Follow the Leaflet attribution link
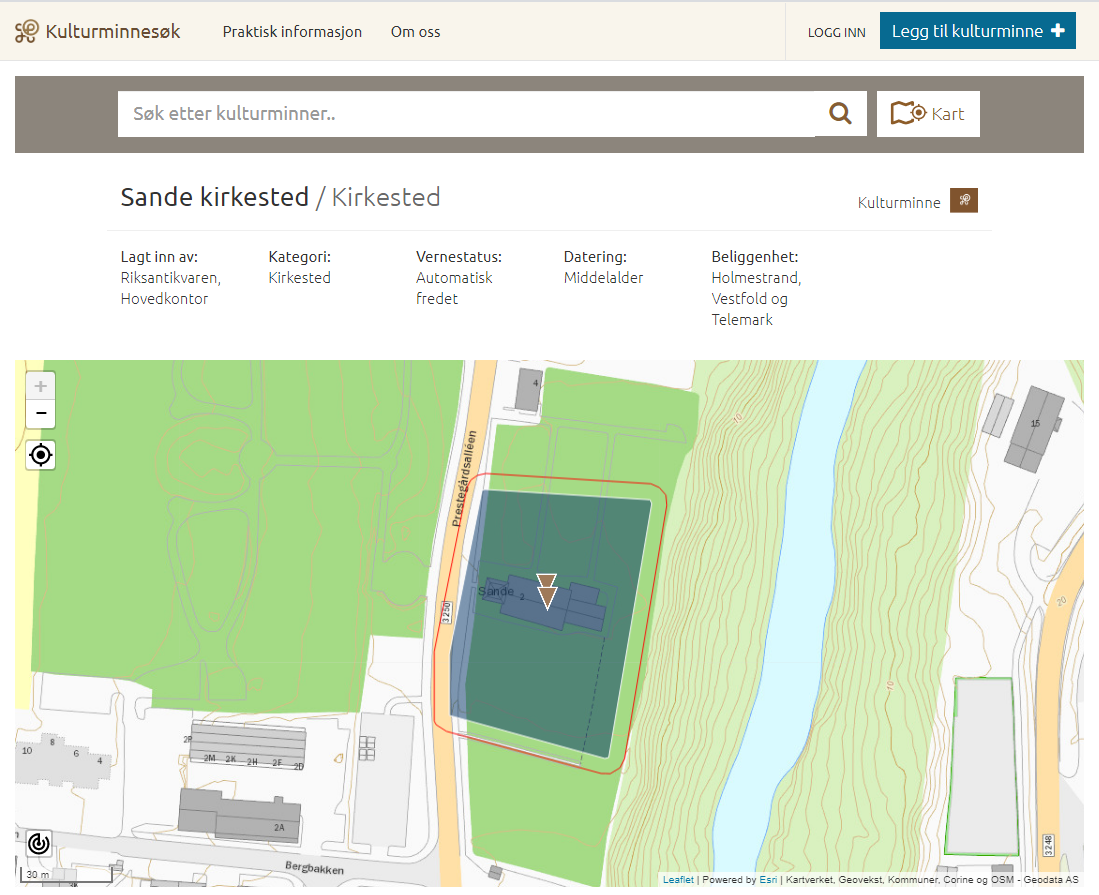This screenshot has height=895, width=1099. (x=678, y=880)
